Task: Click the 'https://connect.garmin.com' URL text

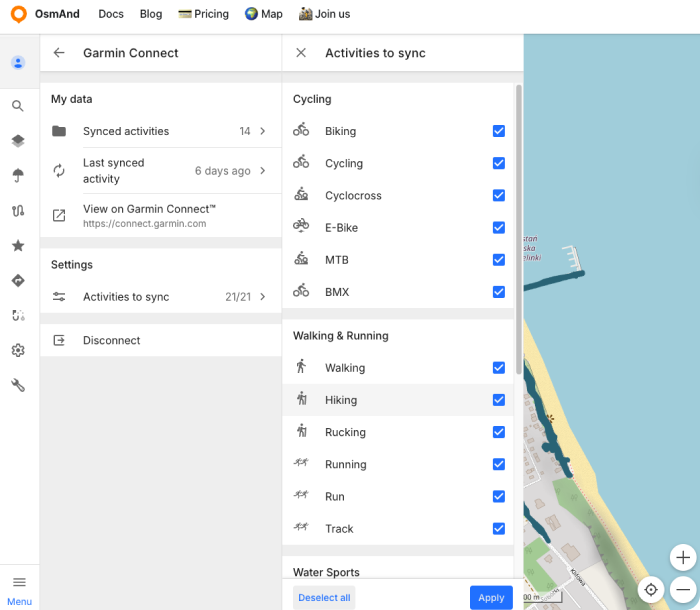Action: tap(145, 224)
